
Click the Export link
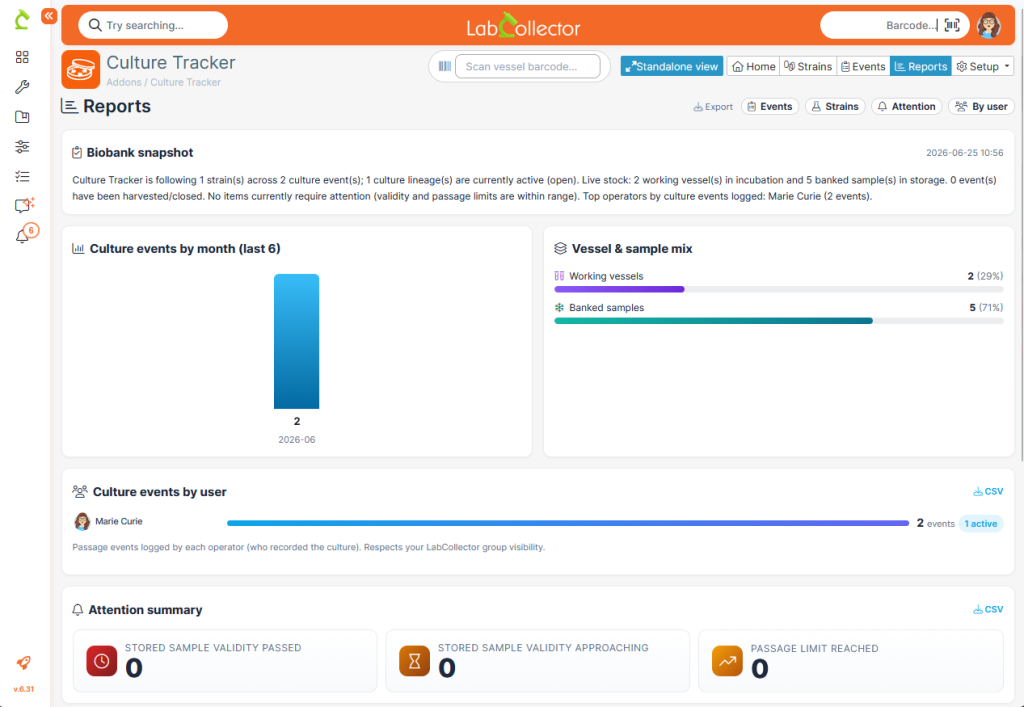(x=713, y=106)
